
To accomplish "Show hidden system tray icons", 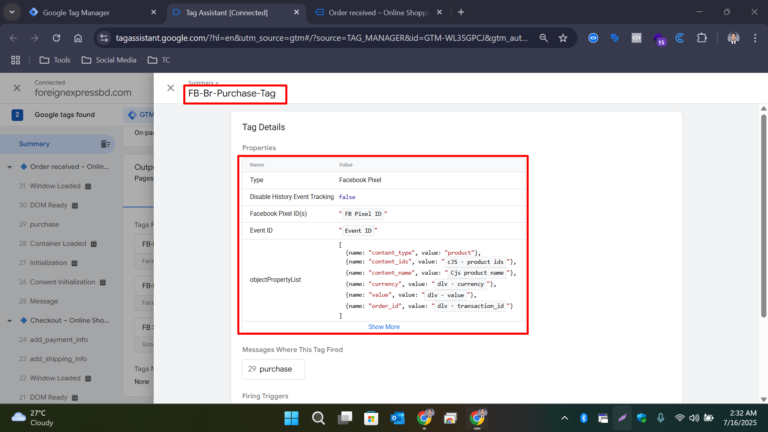I will (564, 417).
